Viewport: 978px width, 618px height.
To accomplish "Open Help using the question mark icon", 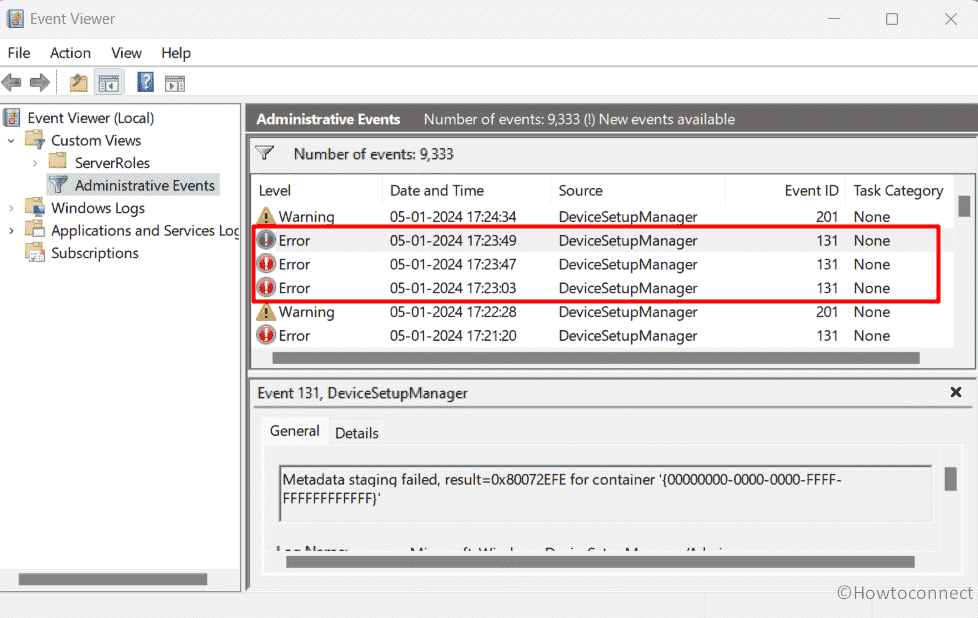I will pos(145,82).
